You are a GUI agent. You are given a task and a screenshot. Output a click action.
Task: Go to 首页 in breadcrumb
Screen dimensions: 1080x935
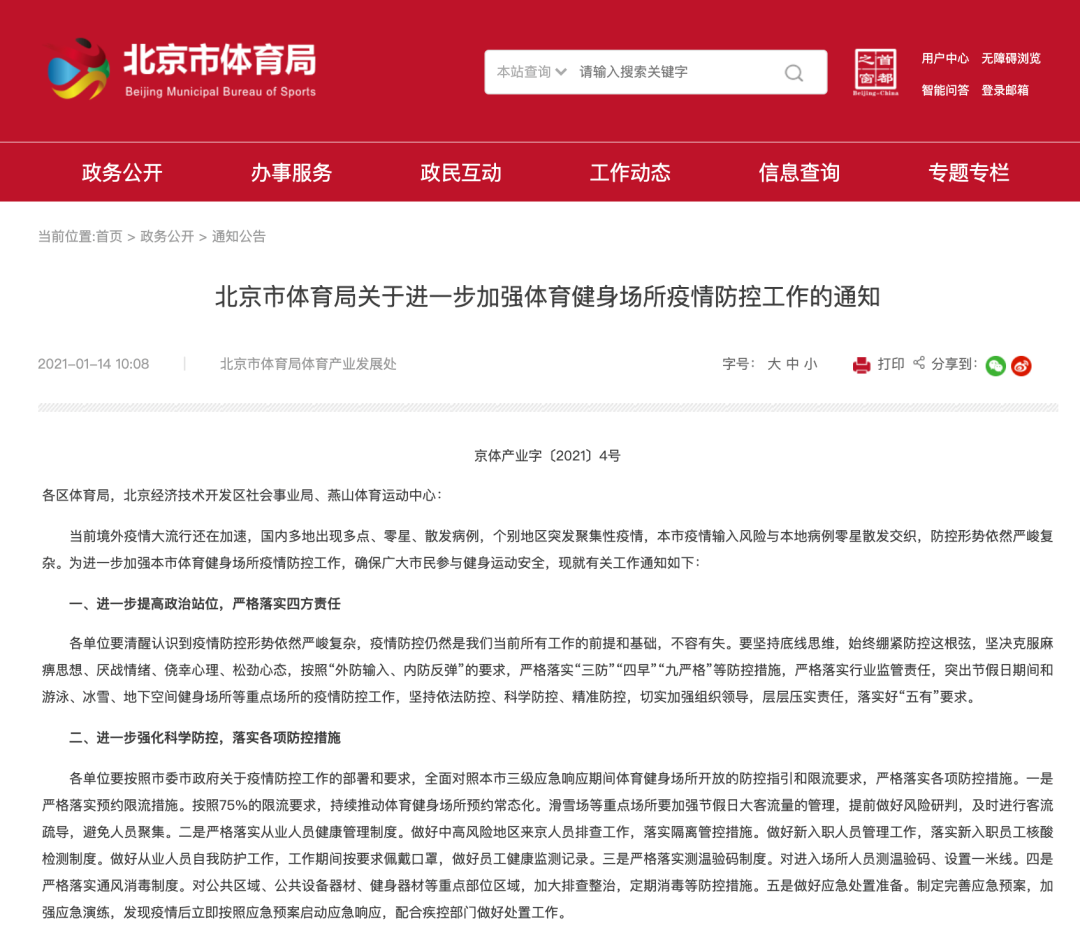click(x=109, y=236)
